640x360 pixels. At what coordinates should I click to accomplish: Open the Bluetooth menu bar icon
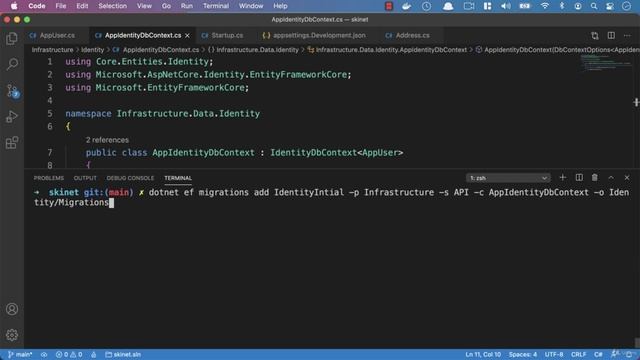pos(562,6)
